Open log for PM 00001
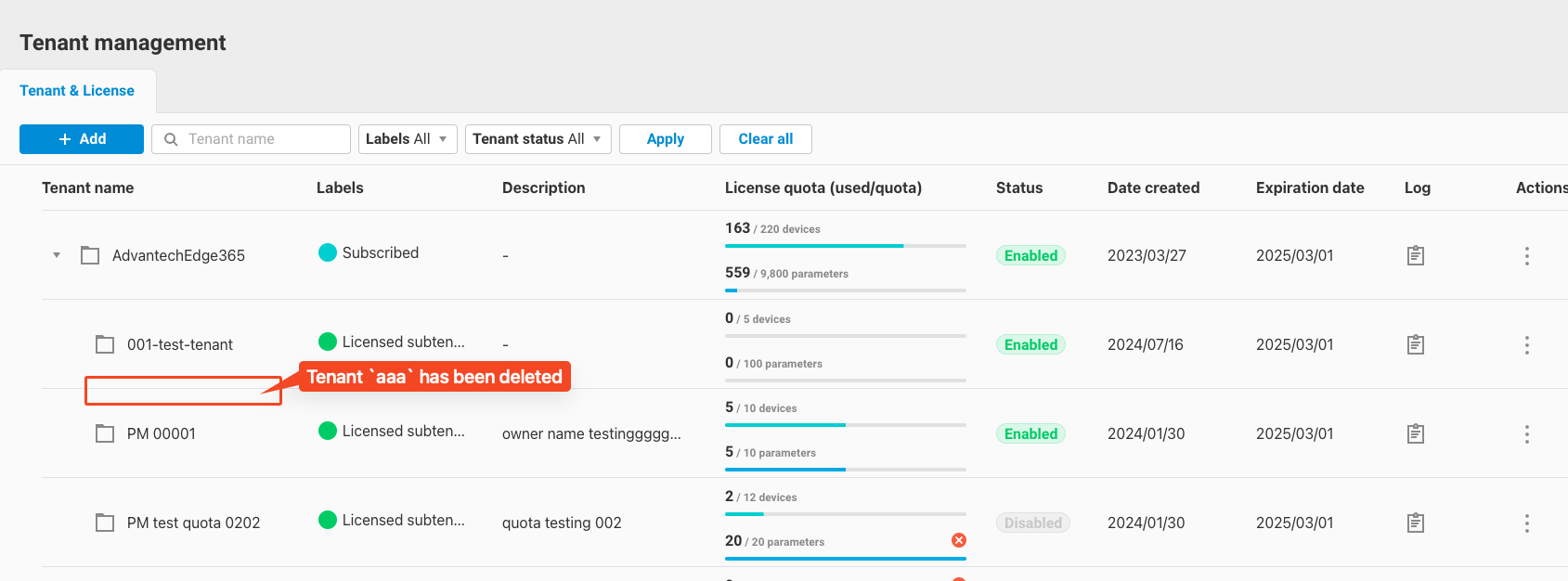 (1415, 433)
